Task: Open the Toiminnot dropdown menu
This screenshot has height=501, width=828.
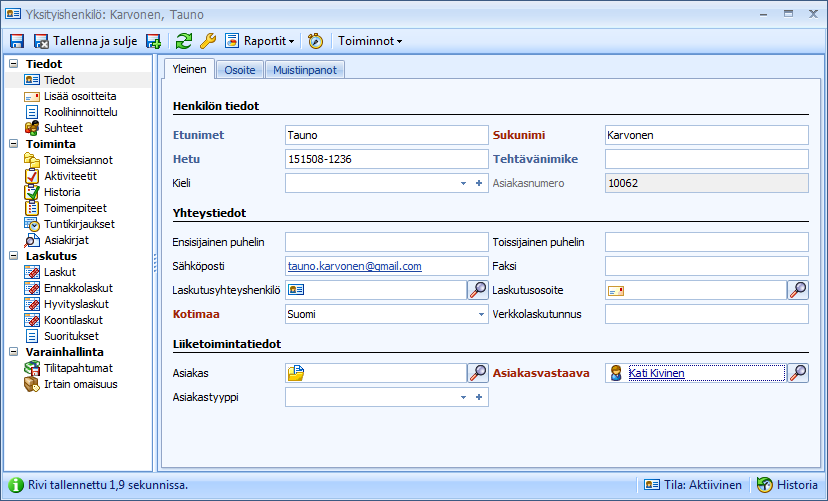Action: point(370,41)
